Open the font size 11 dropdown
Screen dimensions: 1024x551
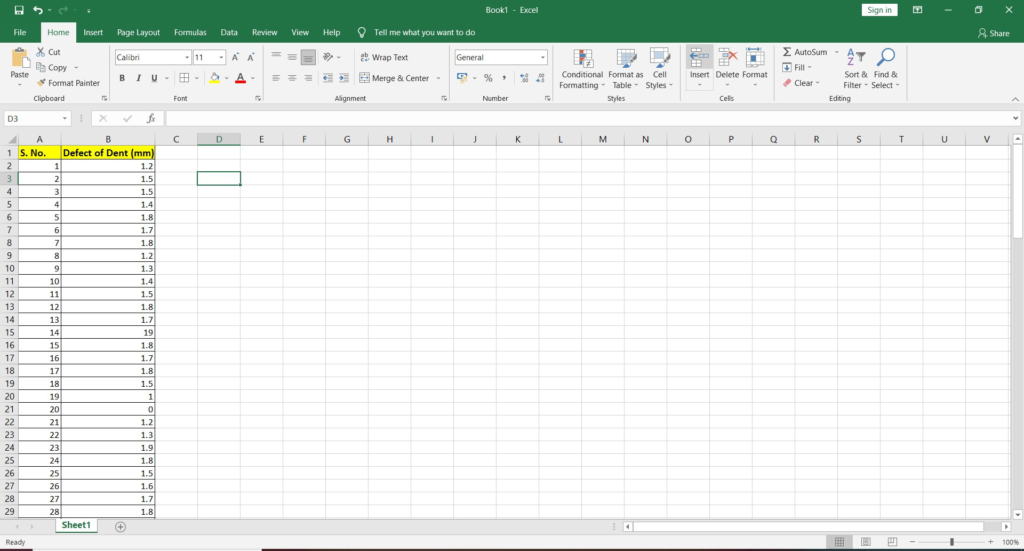tap(221, 57)
